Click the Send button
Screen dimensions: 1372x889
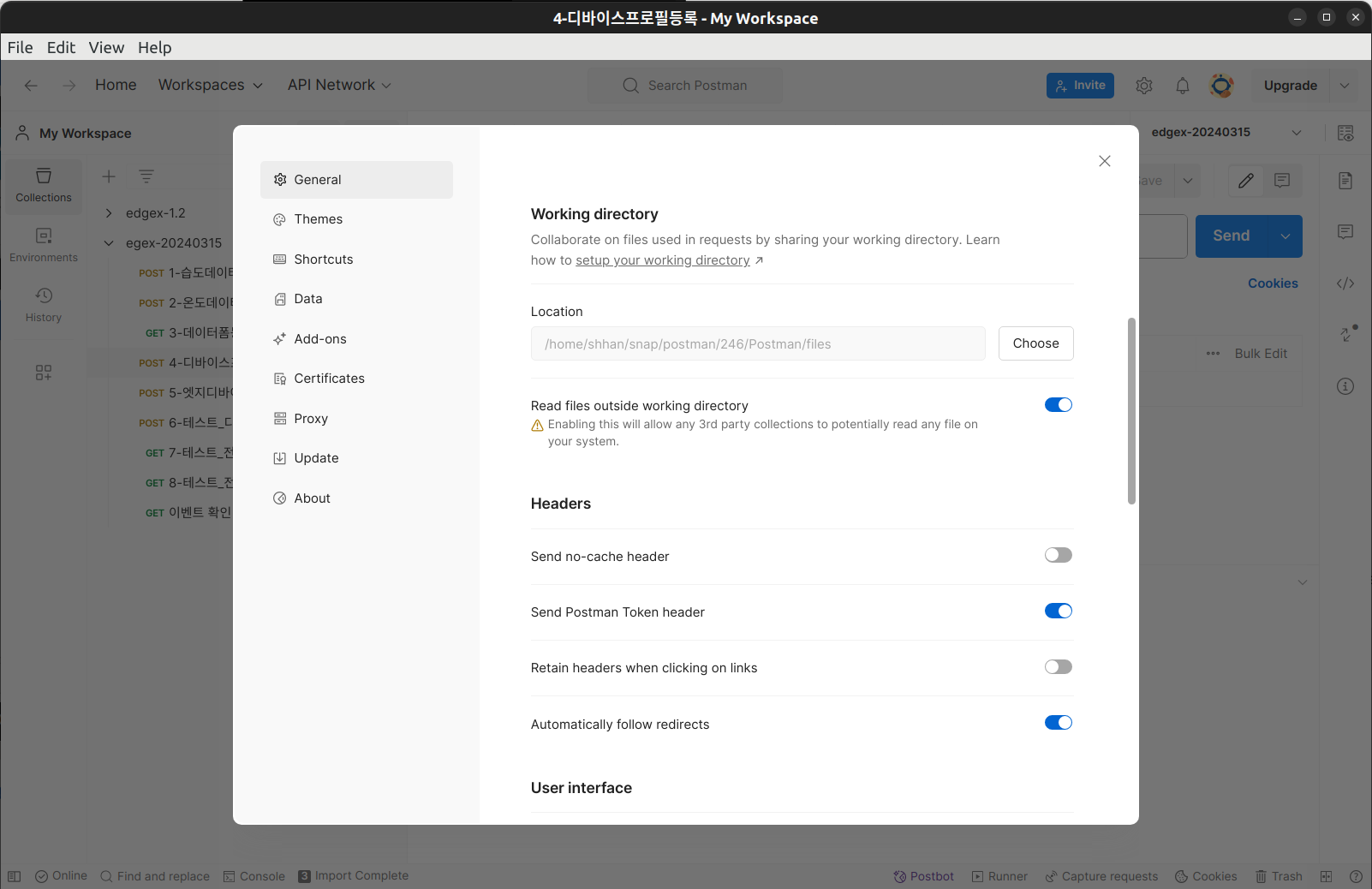coord(1232,236)
